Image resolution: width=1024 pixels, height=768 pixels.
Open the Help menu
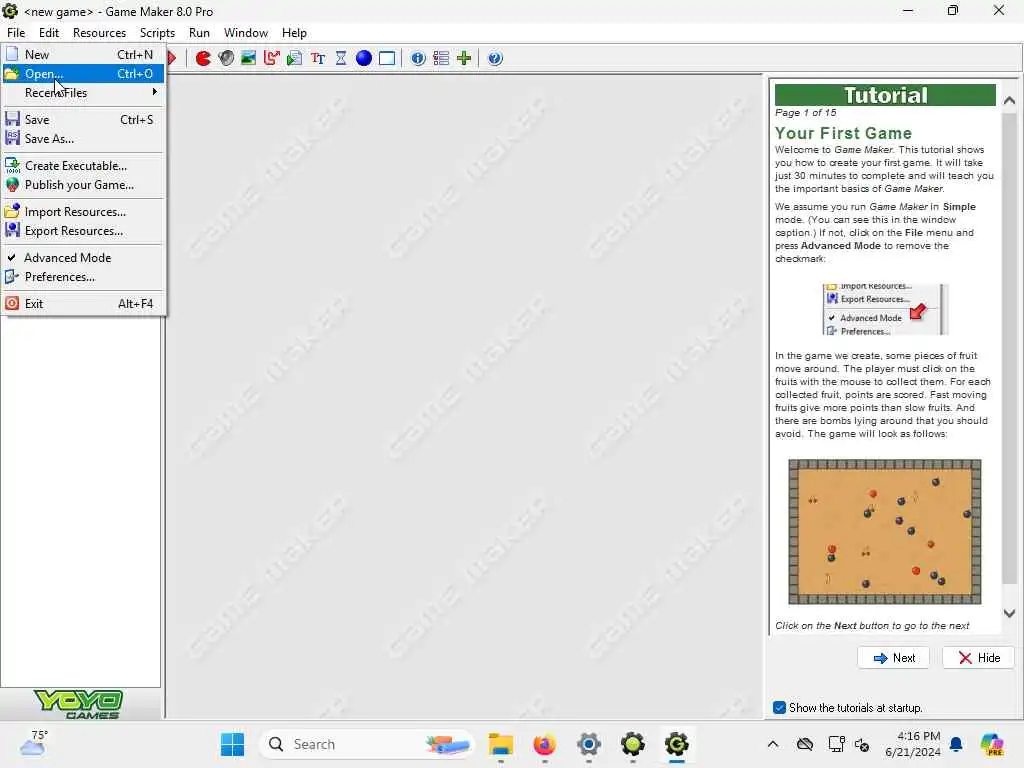point(294,33)
